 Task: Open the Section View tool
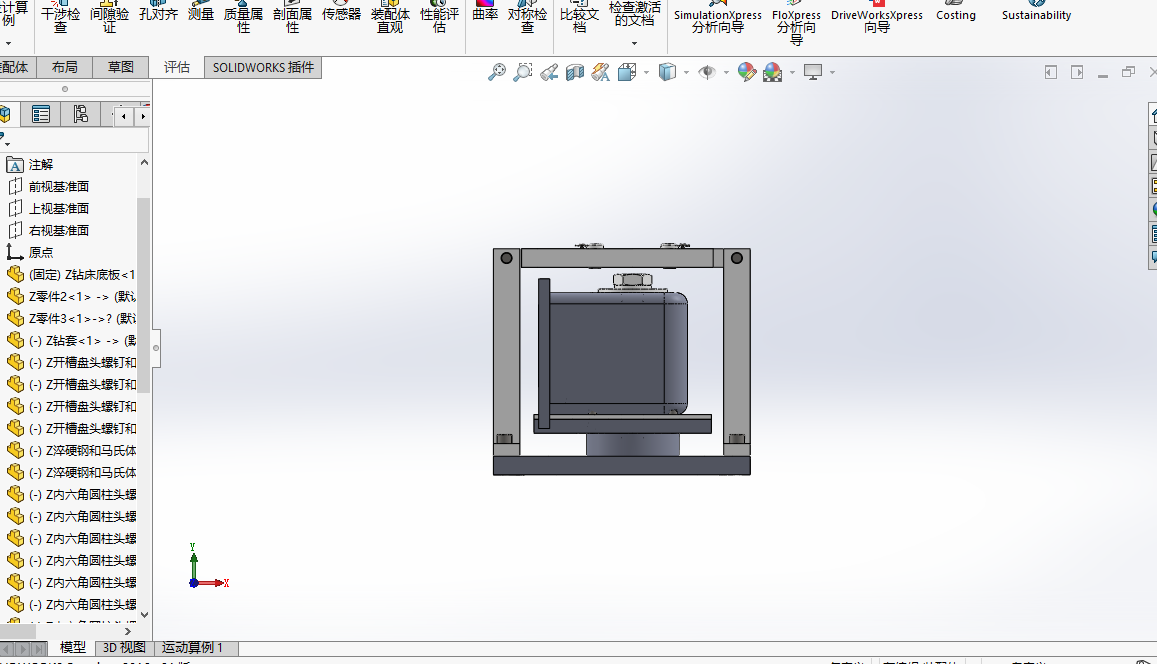click(x=575, y=72)
